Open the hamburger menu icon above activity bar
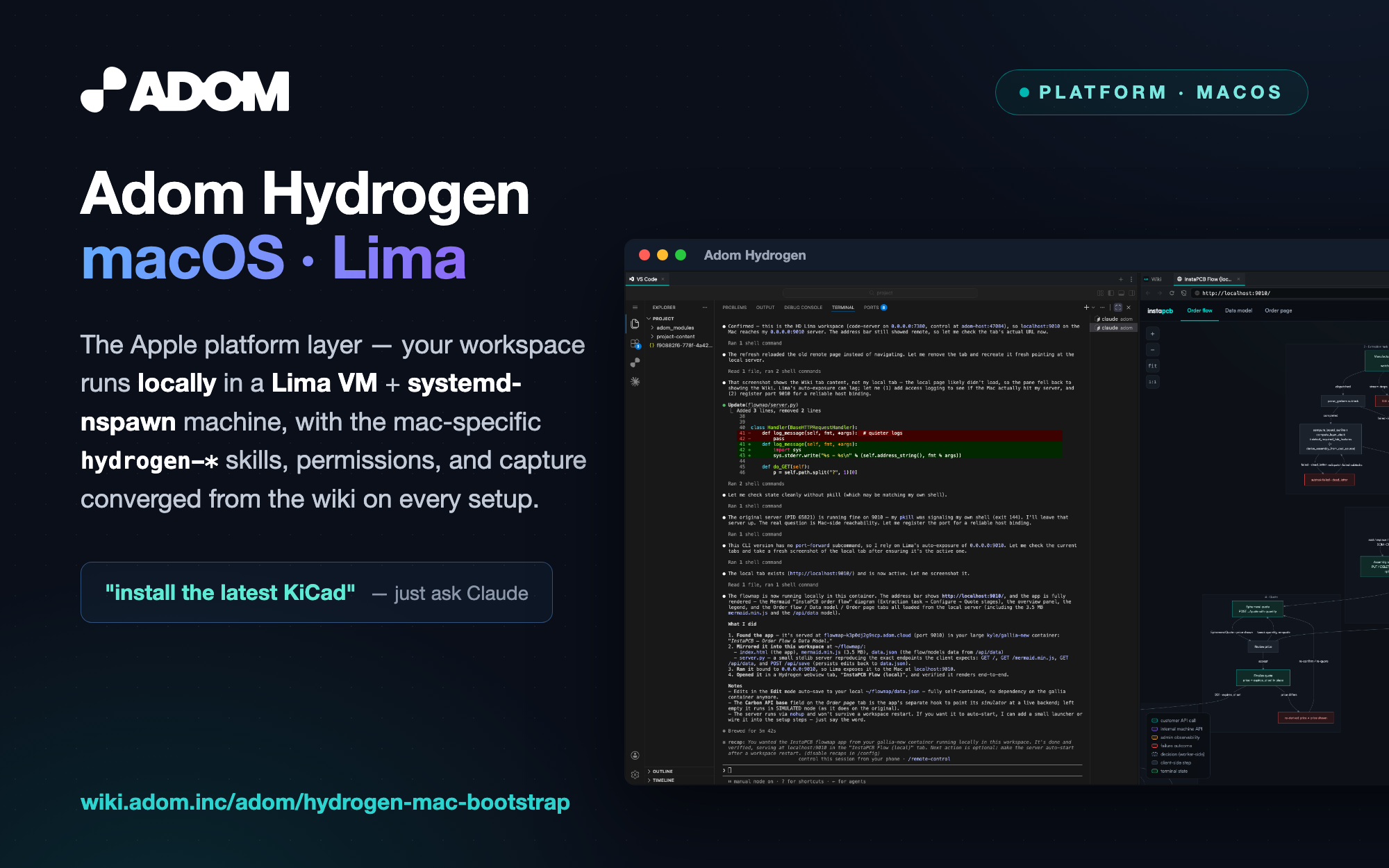1389x868 pixels. [x=635, y=307]
